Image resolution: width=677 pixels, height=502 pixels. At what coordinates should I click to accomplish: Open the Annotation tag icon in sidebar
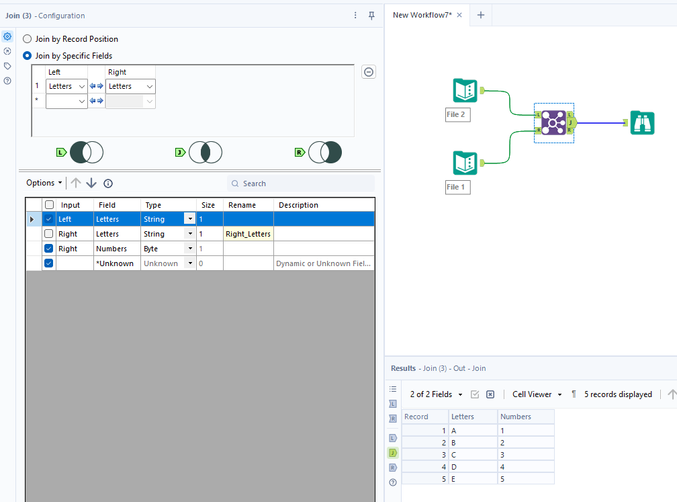click(x=7, y=66)
